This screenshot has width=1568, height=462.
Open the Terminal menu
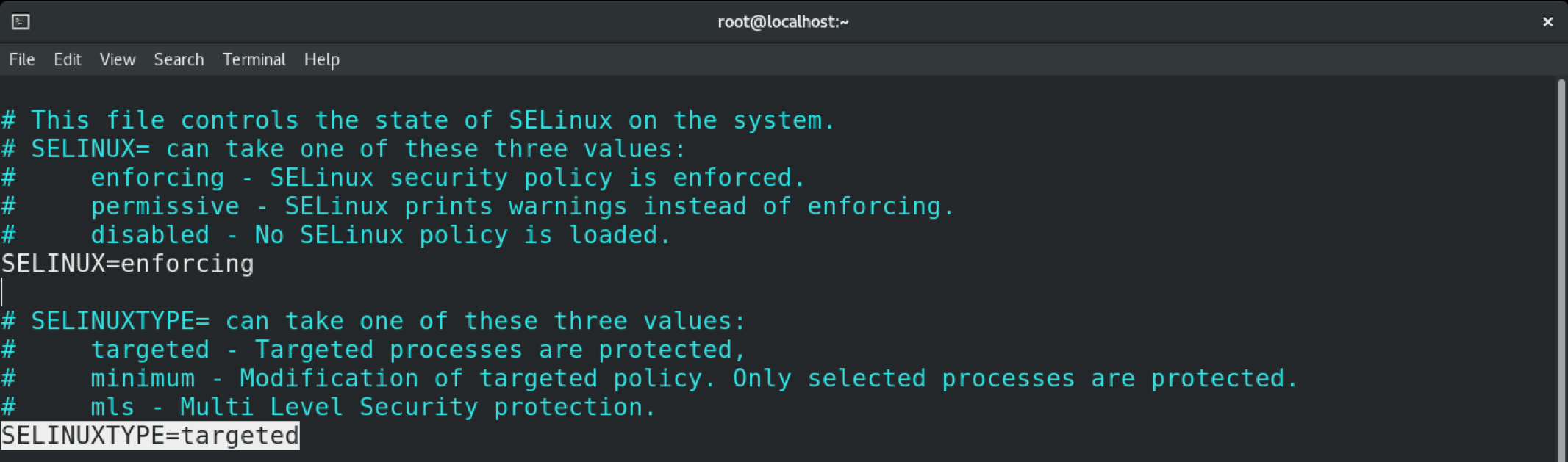pyautogui.click(x=254, y=59)
